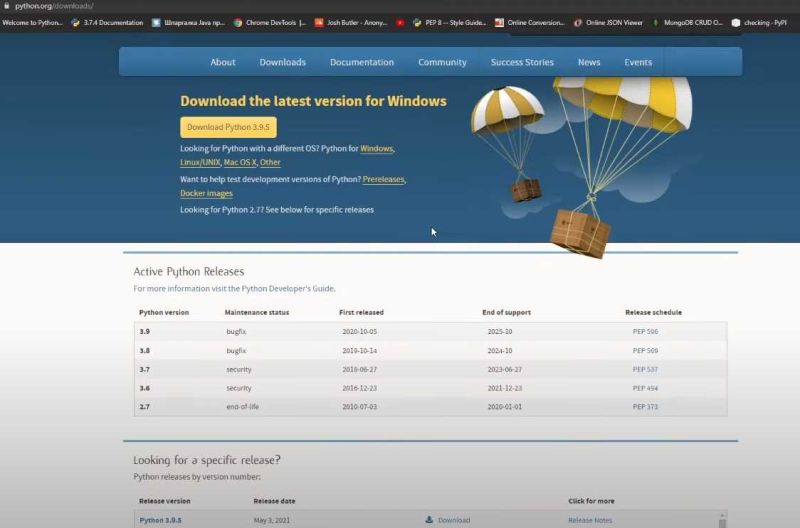Image resolution: width=800 pixels, height=528 pixels.
Task: Follow the Other OS link
Action: pyautogui.click(x=270, y=162)
